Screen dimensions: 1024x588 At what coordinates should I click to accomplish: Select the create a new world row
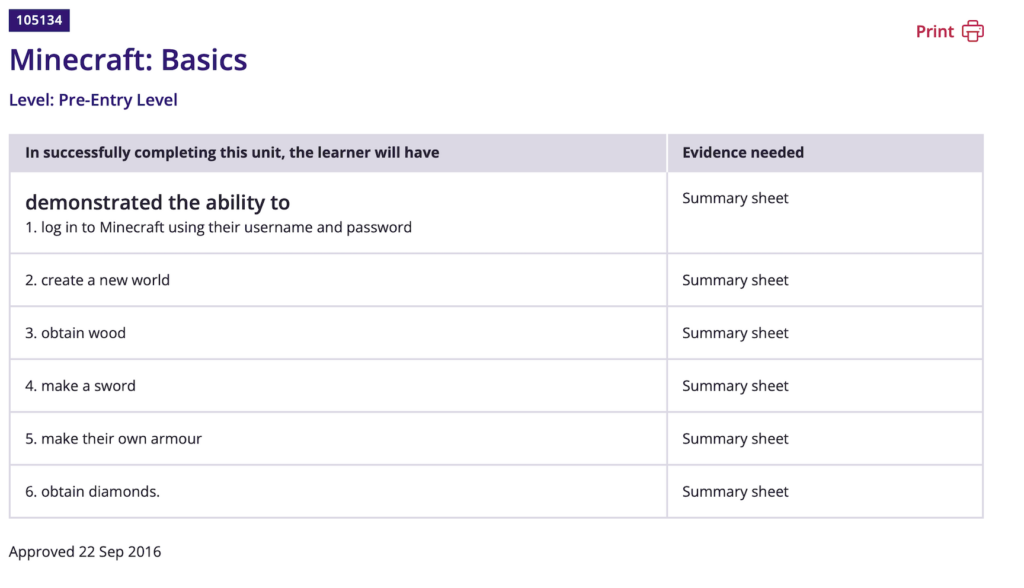97,280
